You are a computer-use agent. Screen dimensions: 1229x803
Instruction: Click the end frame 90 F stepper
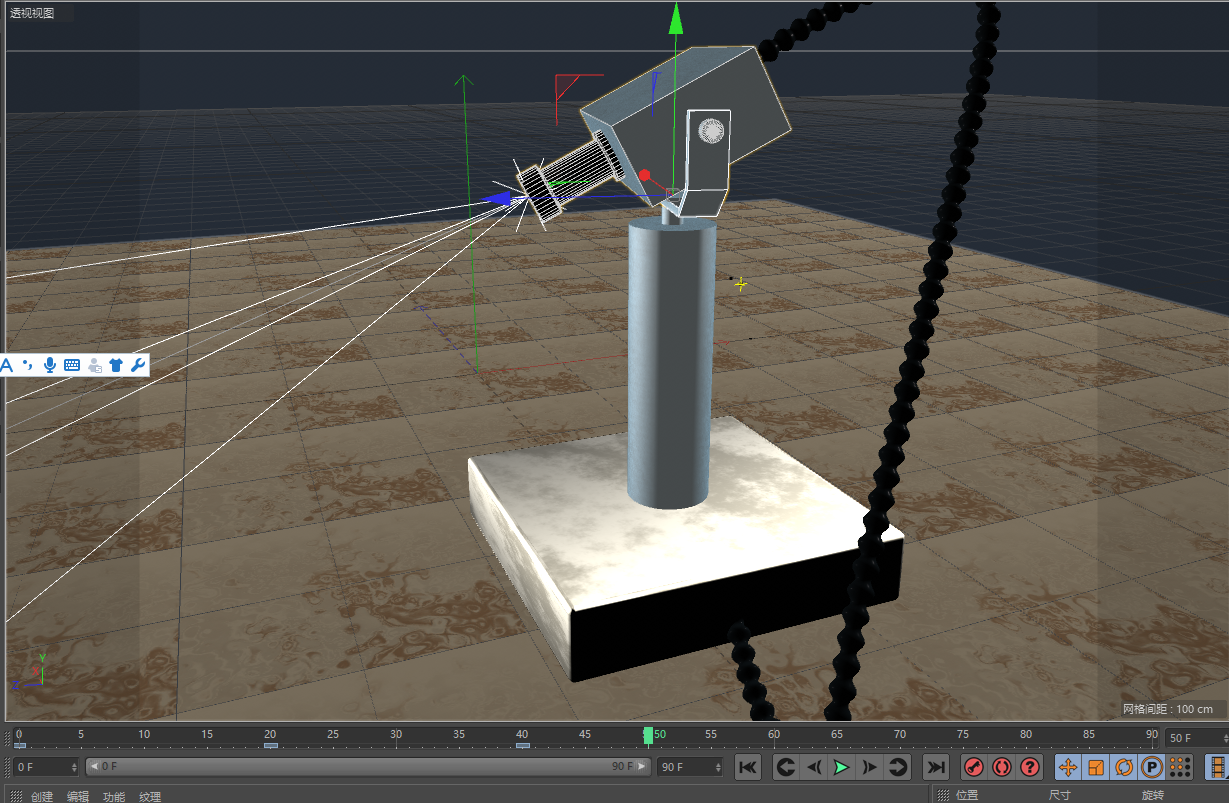pos(719,767)
